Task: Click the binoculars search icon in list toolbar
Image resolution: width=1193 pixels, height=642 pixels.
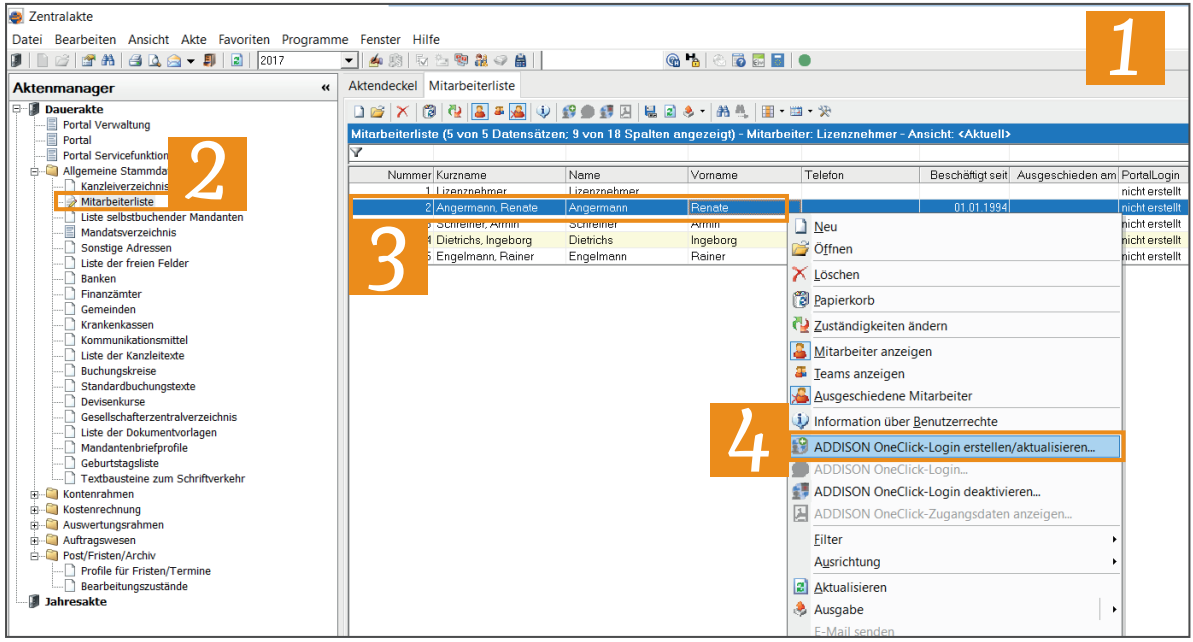Action: click(723, 112)
